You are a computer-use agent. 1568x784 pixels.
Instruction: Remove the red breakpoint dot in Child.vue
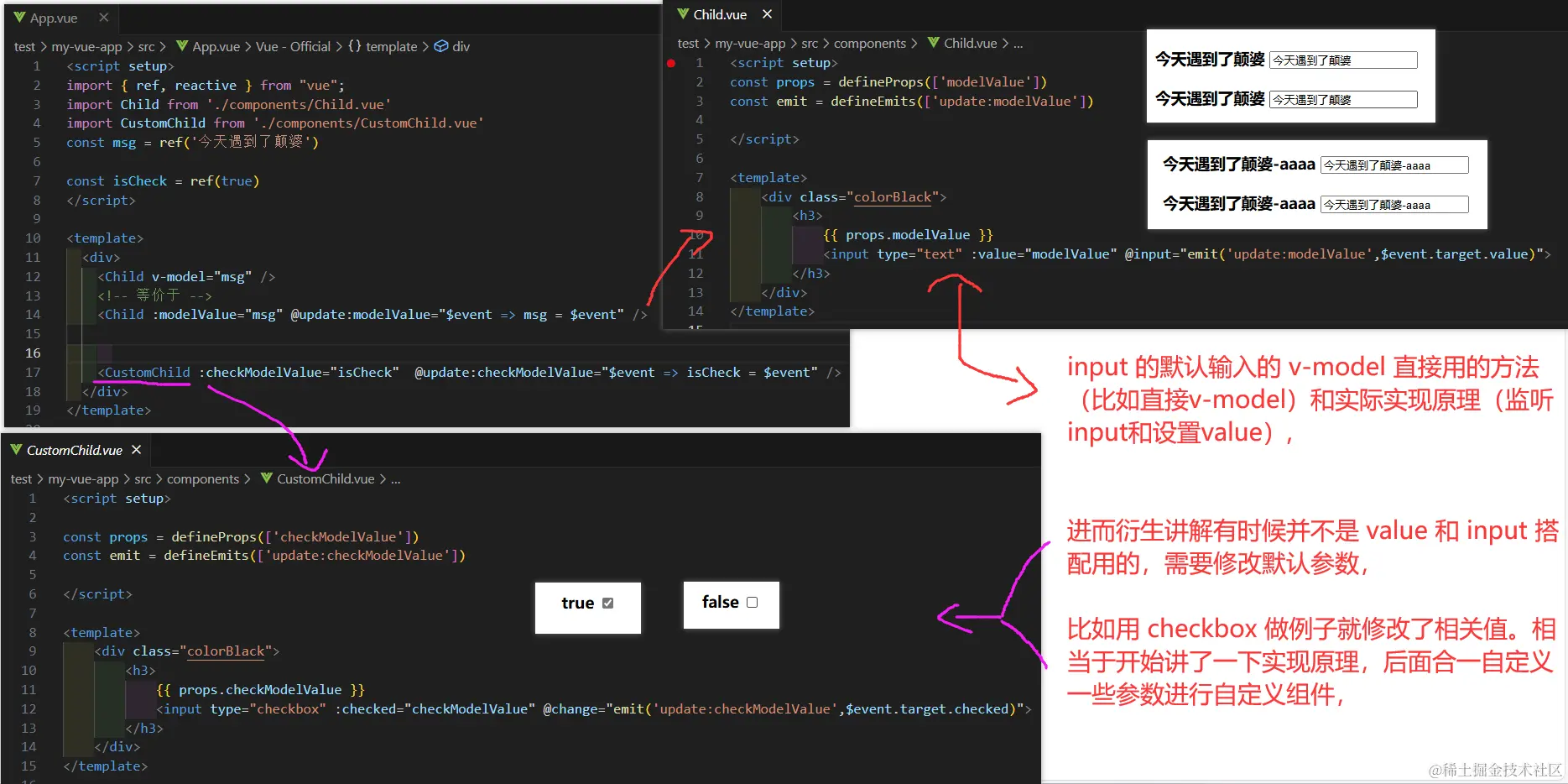click(671, 63)
